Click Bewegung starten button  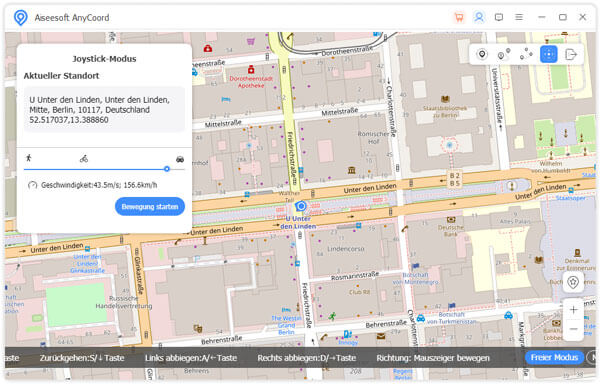[150, 207]
